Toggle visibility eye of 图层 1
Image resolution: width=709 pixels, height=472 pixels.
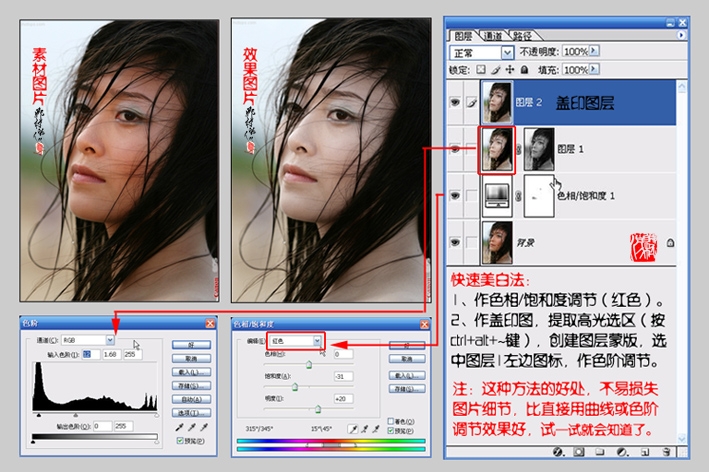point(455,149)
